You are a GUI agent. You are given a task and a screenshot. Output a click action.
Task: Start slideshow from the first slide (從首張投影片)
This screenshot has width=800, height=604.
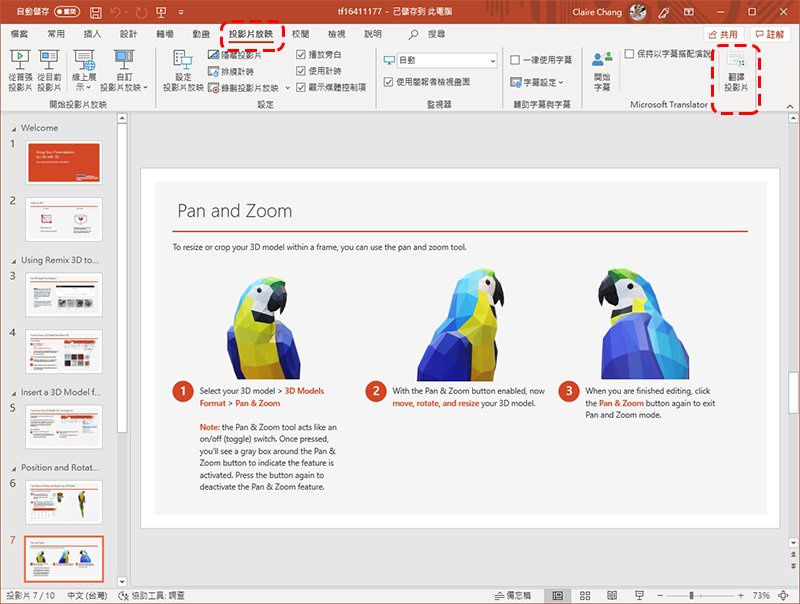[20, 70]
